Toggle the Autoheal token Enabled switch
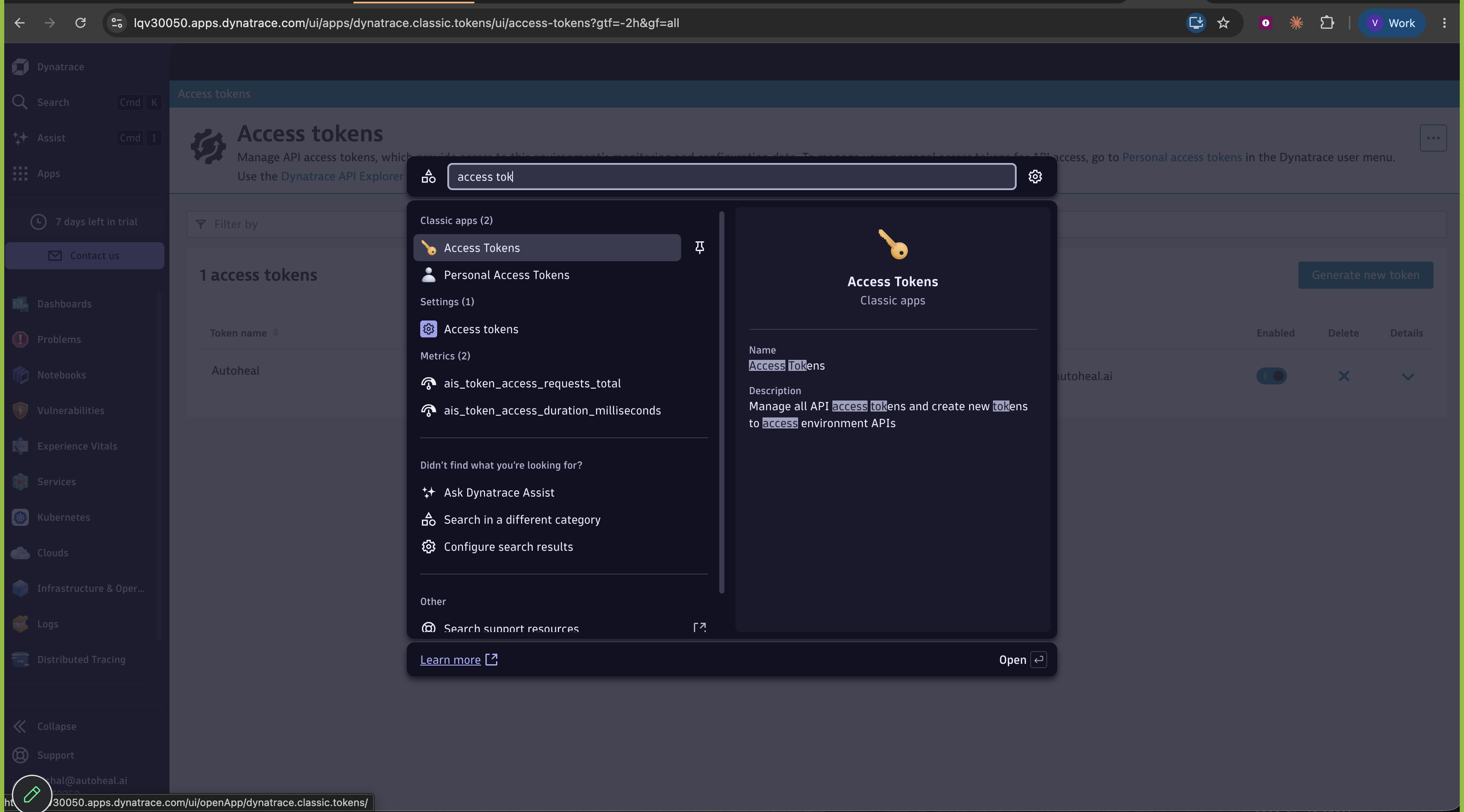Screen dimensions: 1464x812 coord(1271,376)
